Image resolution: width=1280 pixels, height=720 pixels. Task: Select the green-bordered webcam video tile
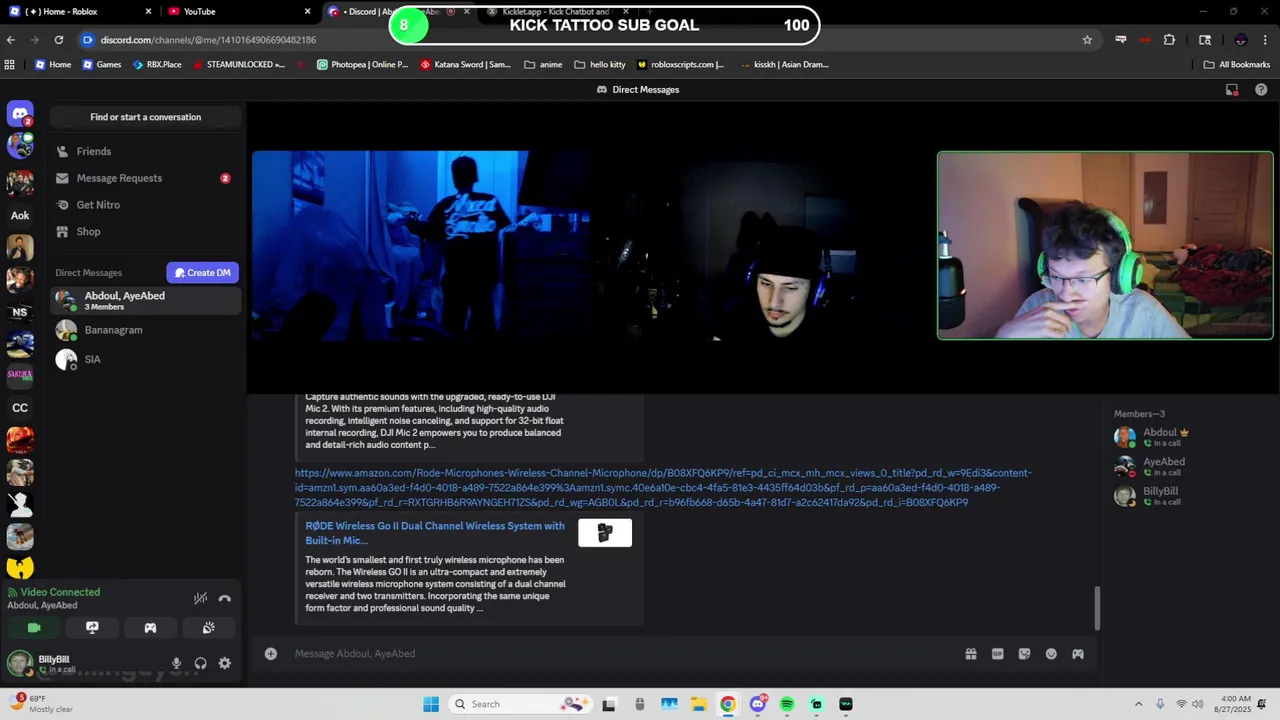(1105, 246)
